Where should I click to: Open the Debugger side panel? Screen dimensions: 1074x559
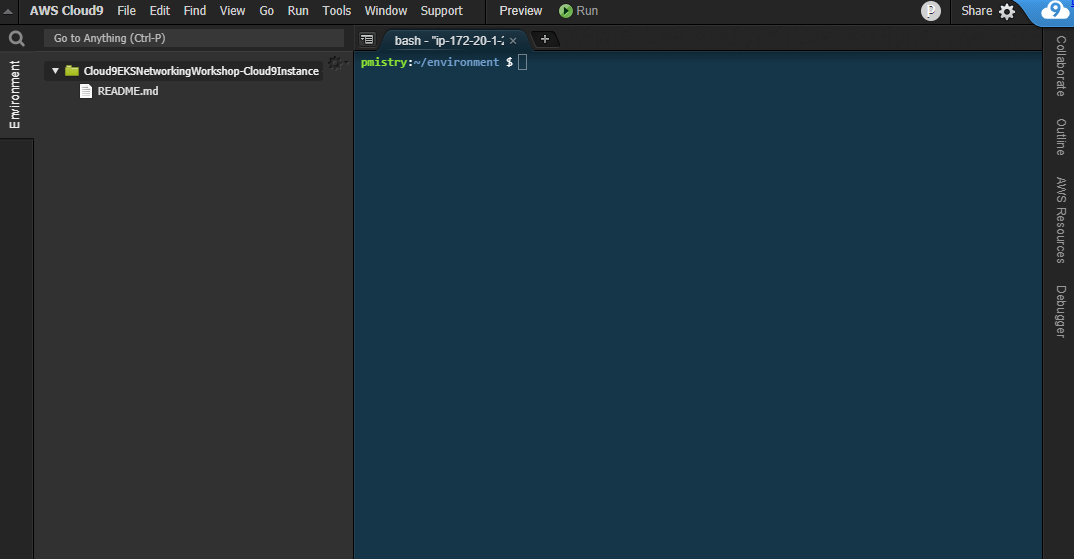pos(1060,312)
